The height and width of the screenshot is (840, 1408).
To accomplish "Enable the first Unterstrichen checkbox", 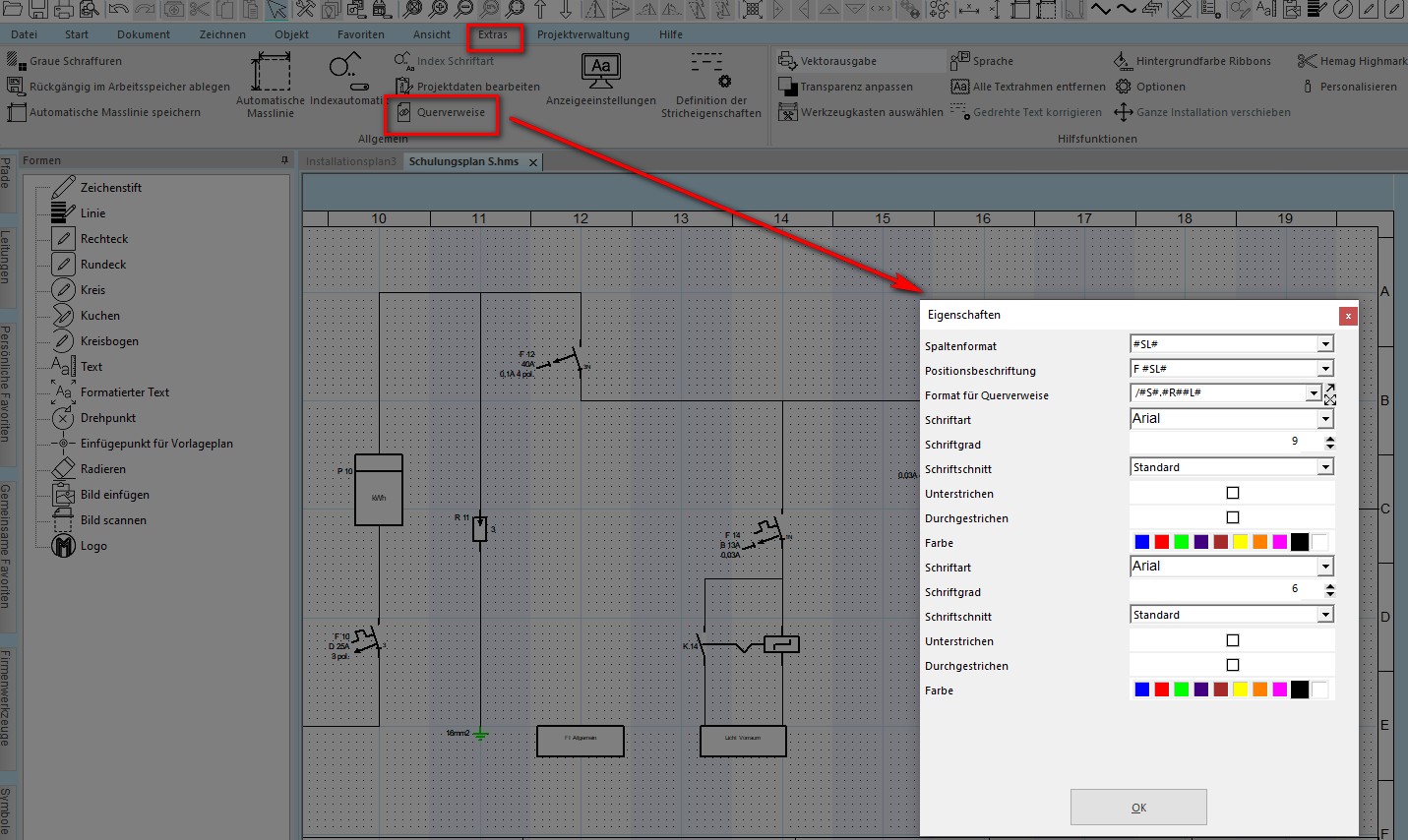I will (1233, 493).
